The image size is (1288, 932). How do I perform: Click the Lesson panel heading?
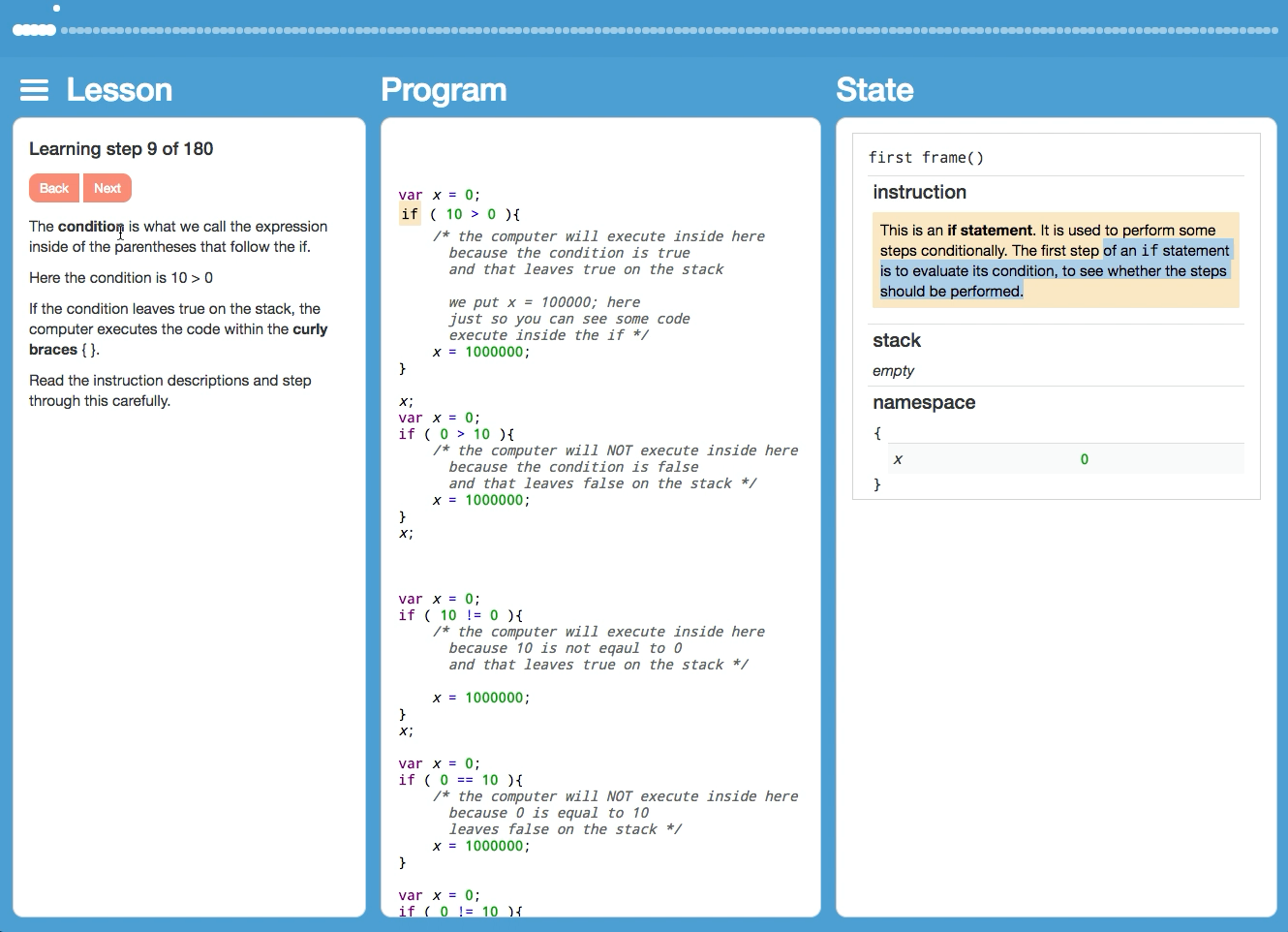tap(119, 89)
